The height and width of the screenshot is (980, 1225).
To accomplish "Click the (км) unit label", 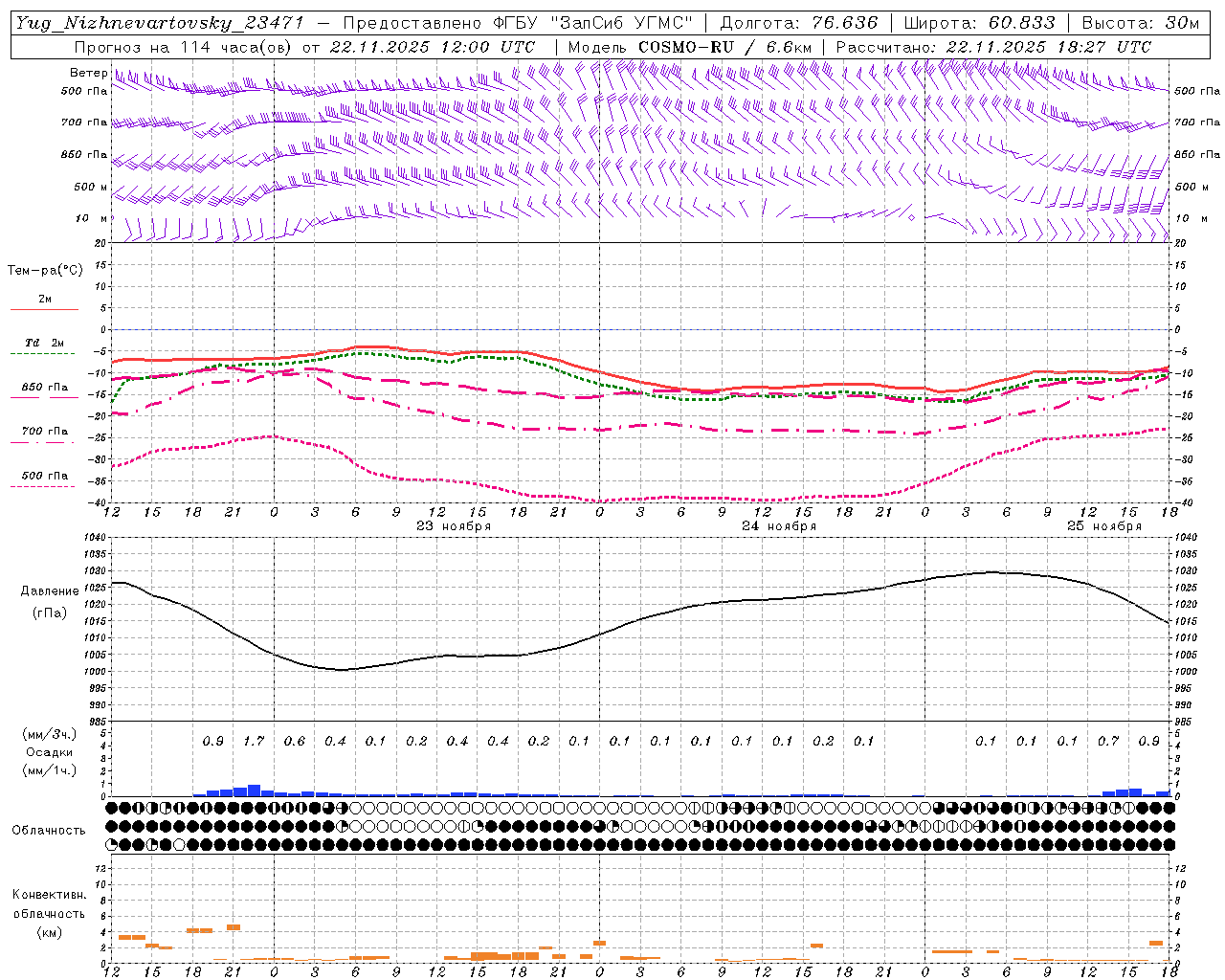I will pos(49,932).
